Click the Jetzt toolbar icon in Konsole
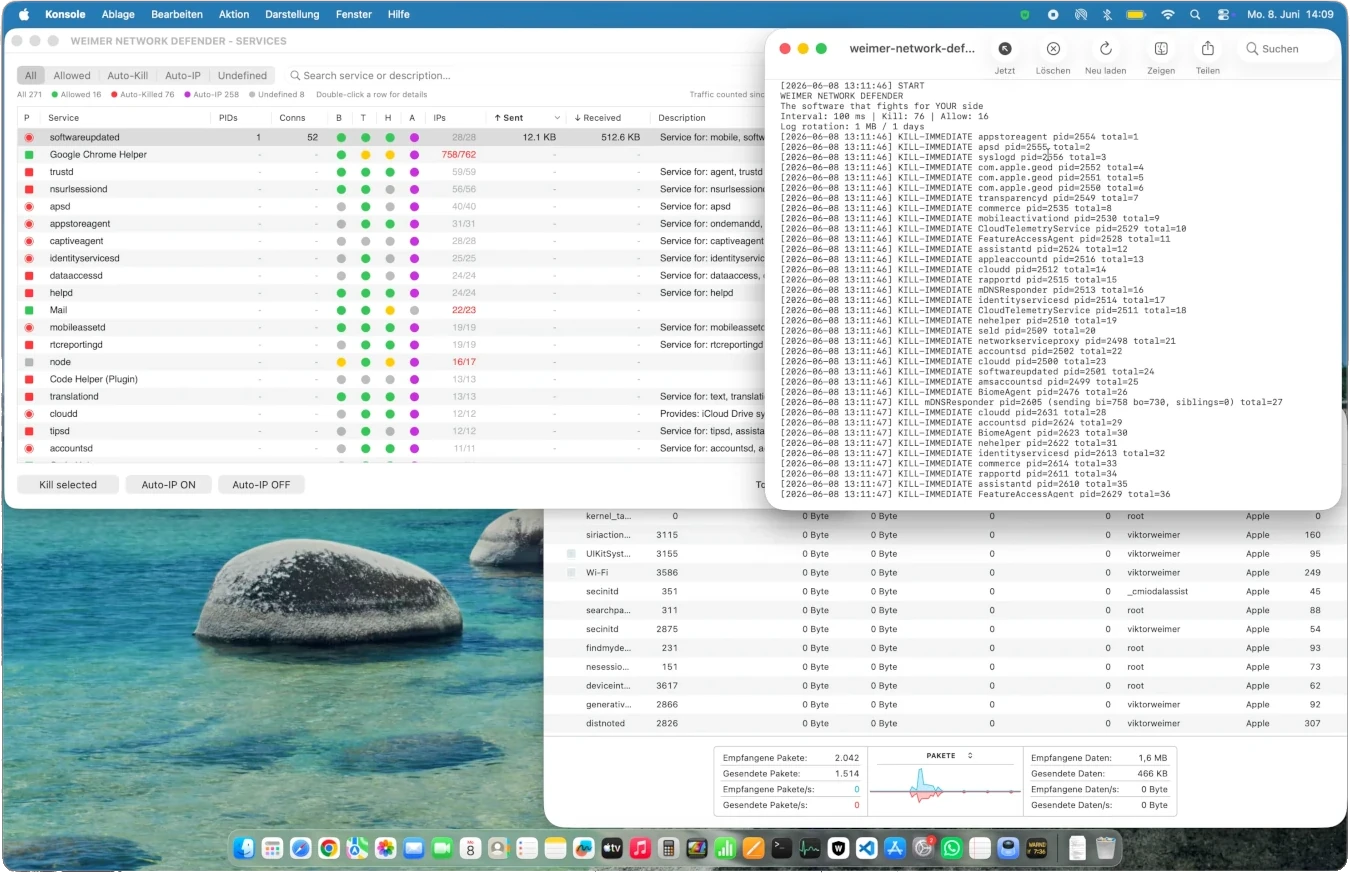 click(x=1005, y=49)
